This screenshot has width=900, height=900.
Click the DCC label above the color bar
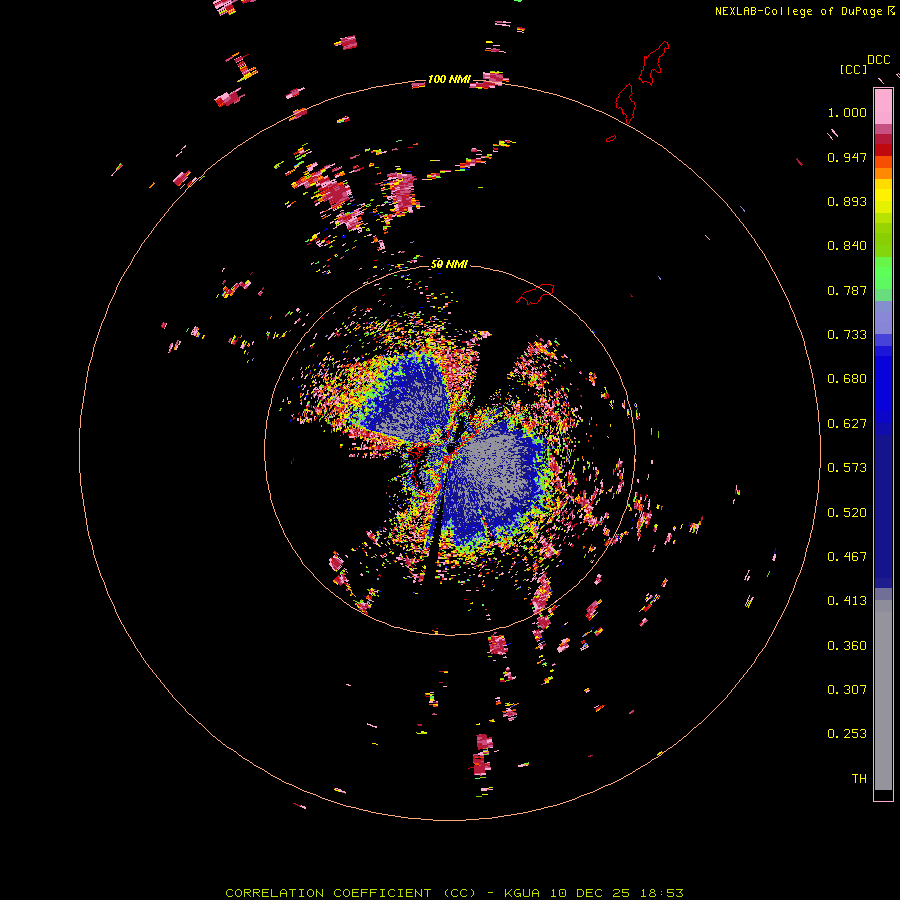pyautogui.click(x=879, y=60)
